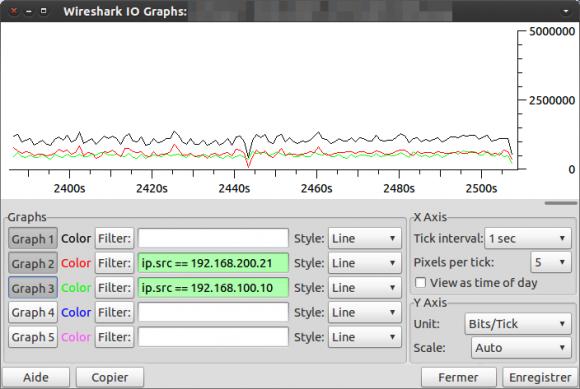Open the Pixels per tick dropdown
The image size is (580, 389).
(551, 263)
